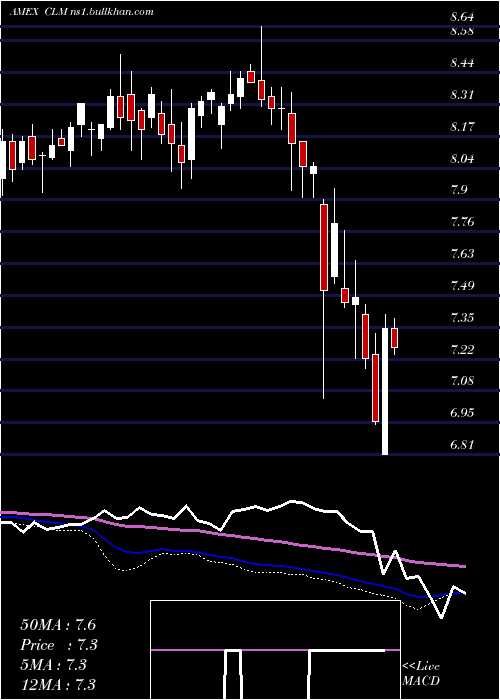Click the Price : 7.3 readout
The height and width of the screenshot is (700, 500).
tap(59, 645)
